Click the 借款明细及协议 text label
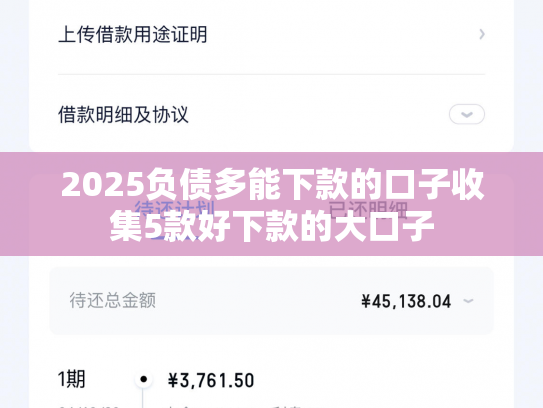The image size is (543, 408). point(123,115)
